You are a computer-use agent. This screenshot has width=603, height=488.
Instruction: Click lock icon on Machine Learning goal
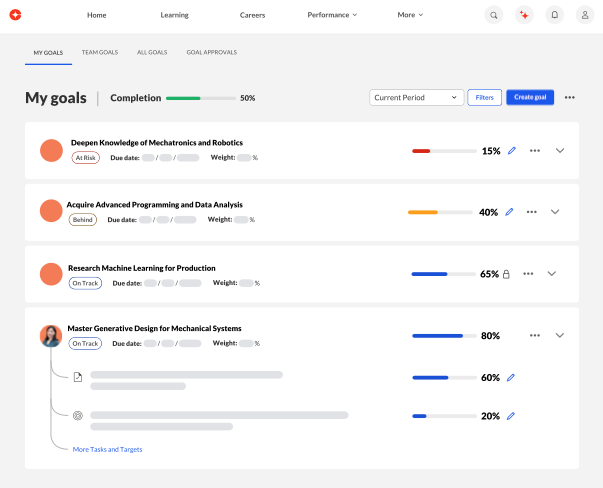tap(506, 274)
